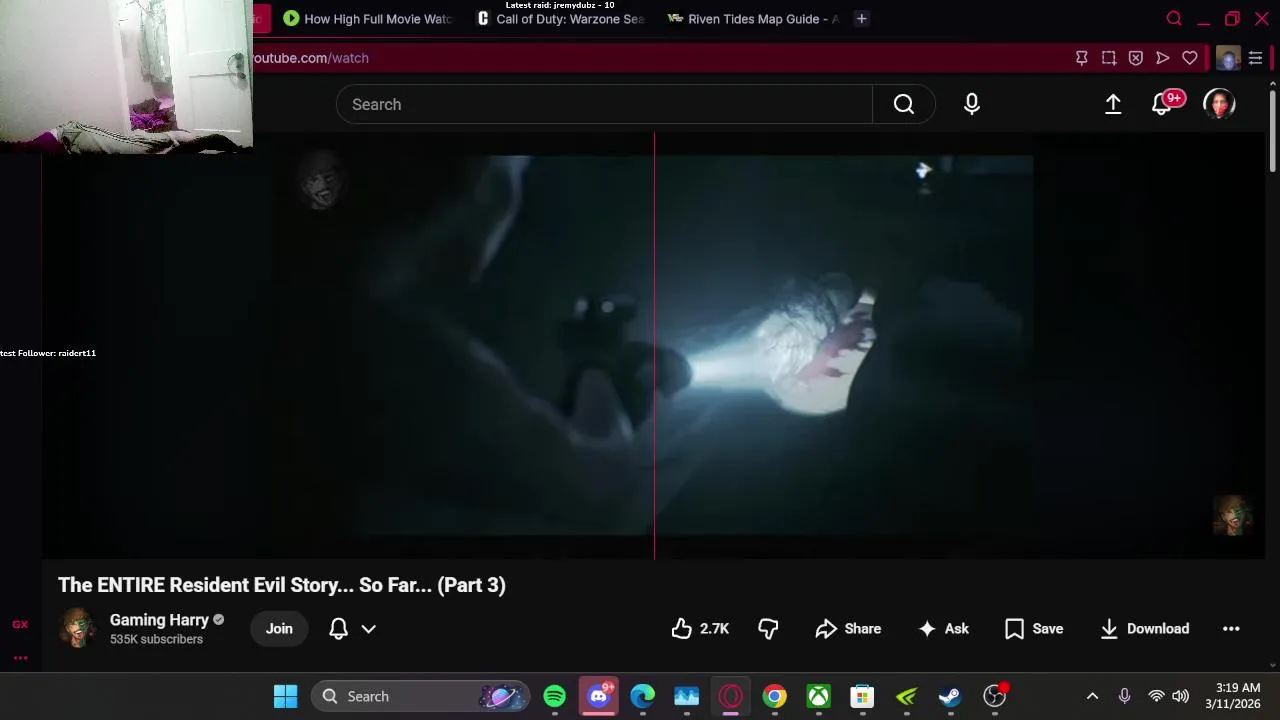Open YouTube notifications bell with 9+ badge
Screen dimensions: 1280x720
point(1162,104)
